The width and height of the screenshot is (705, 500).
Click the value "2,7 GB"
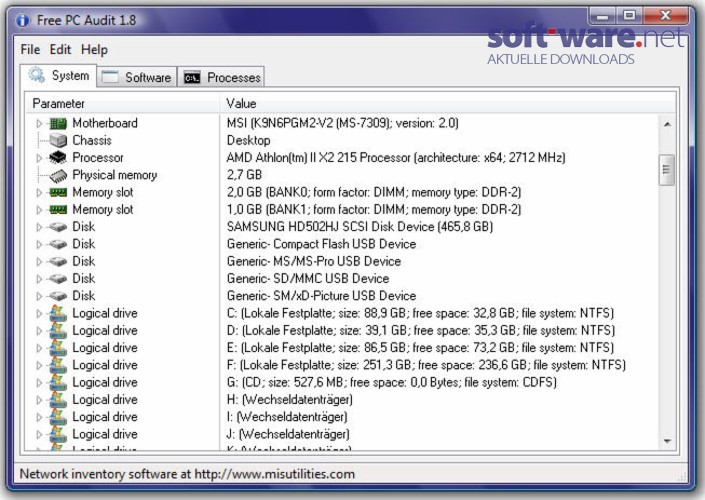[x=244, y=175]
